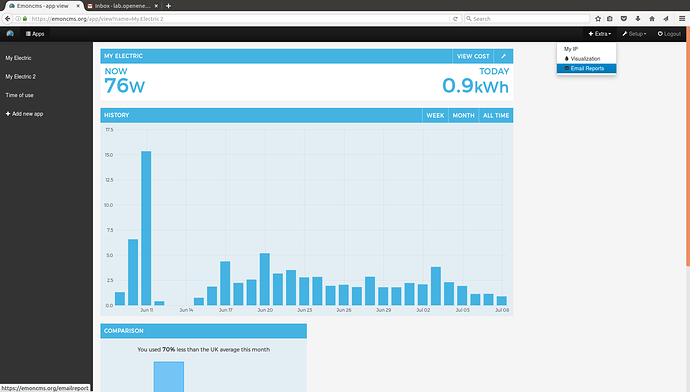Click the VIEW COST button
The width and height of the screenshot is (690, 392).
[473, 56]
